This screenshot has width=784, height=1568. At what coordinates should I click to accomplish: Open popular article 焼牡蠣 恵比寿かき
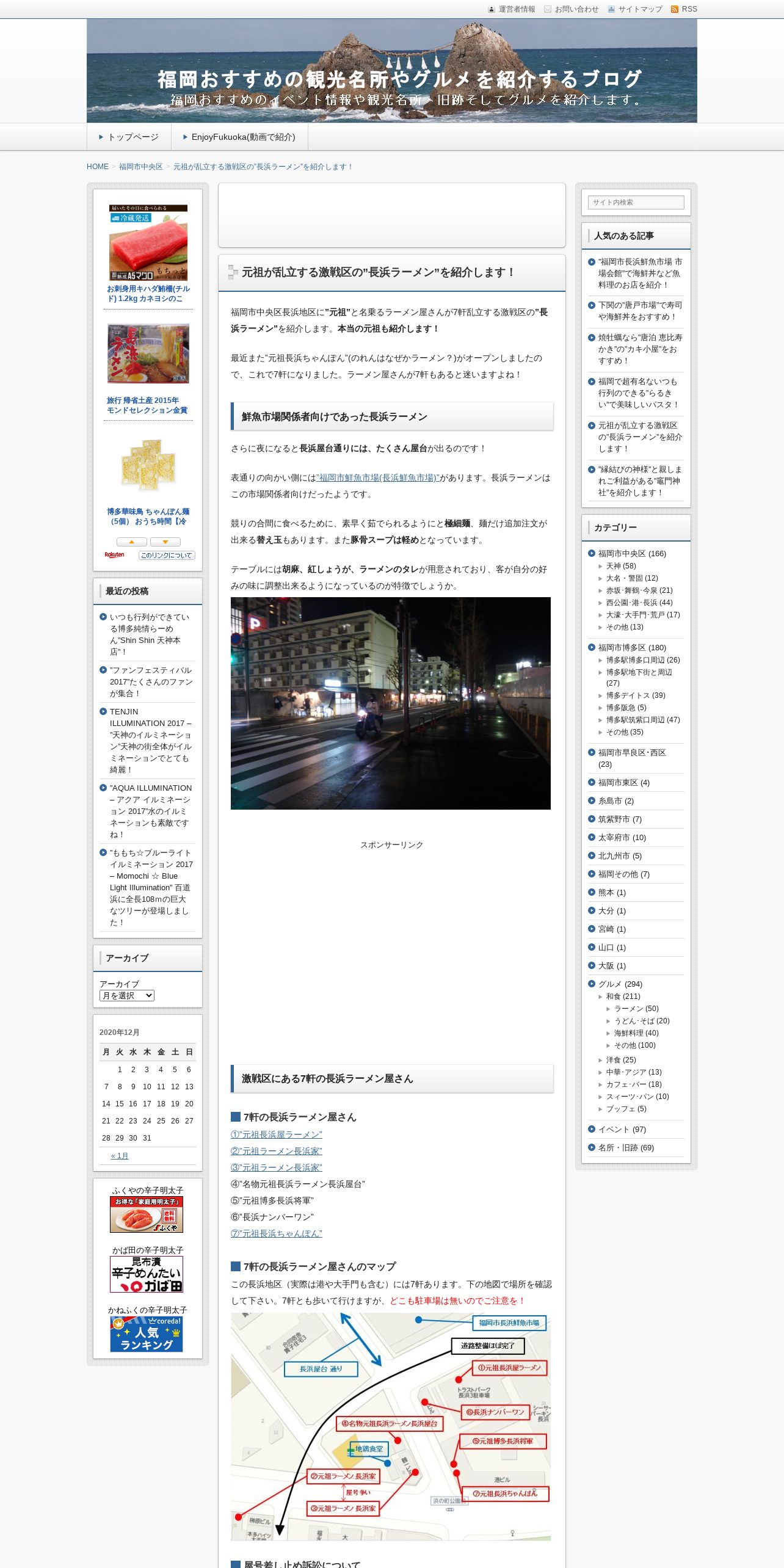point(640,349)
